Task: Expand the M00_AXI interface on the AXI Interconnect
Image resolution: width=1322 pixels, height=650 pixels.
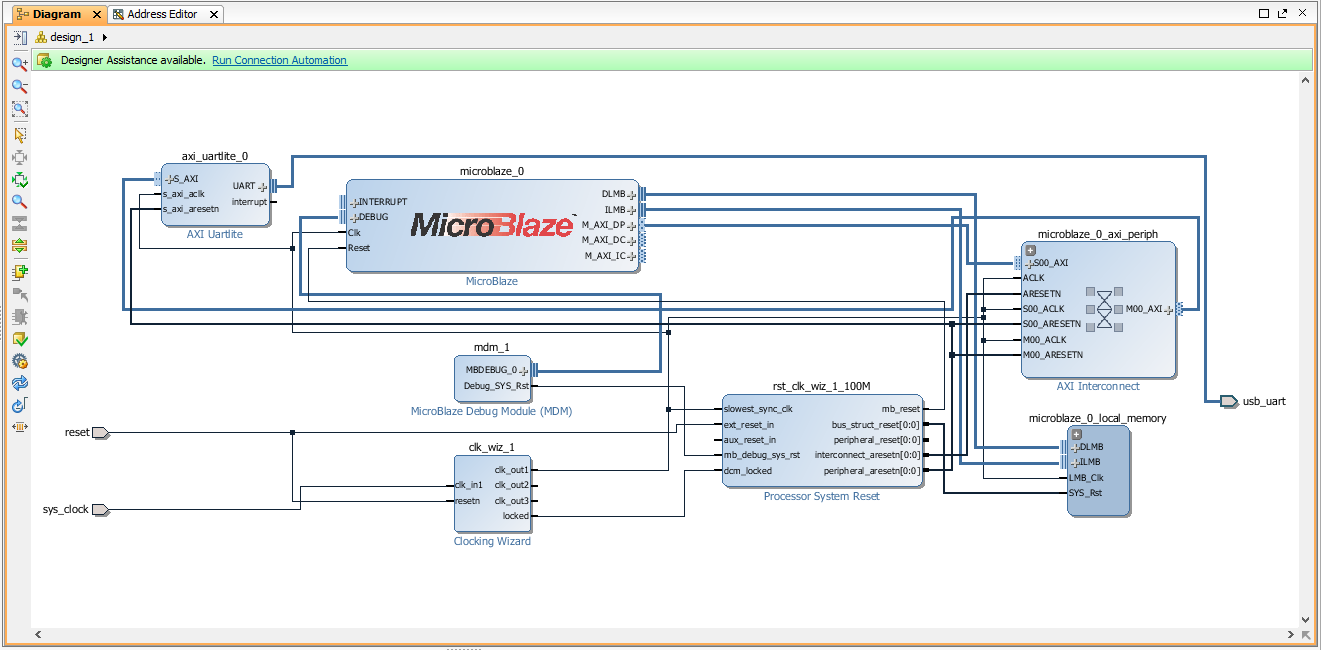Action: click(x=1168, y=310)
